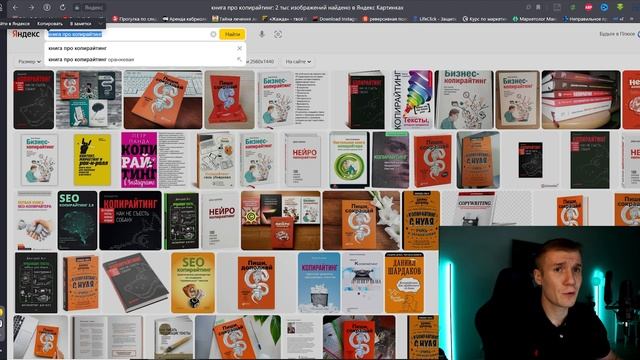Open the green downloads arrow extension icon
Viewport: 640px width, 360px height.
[620, 7]
